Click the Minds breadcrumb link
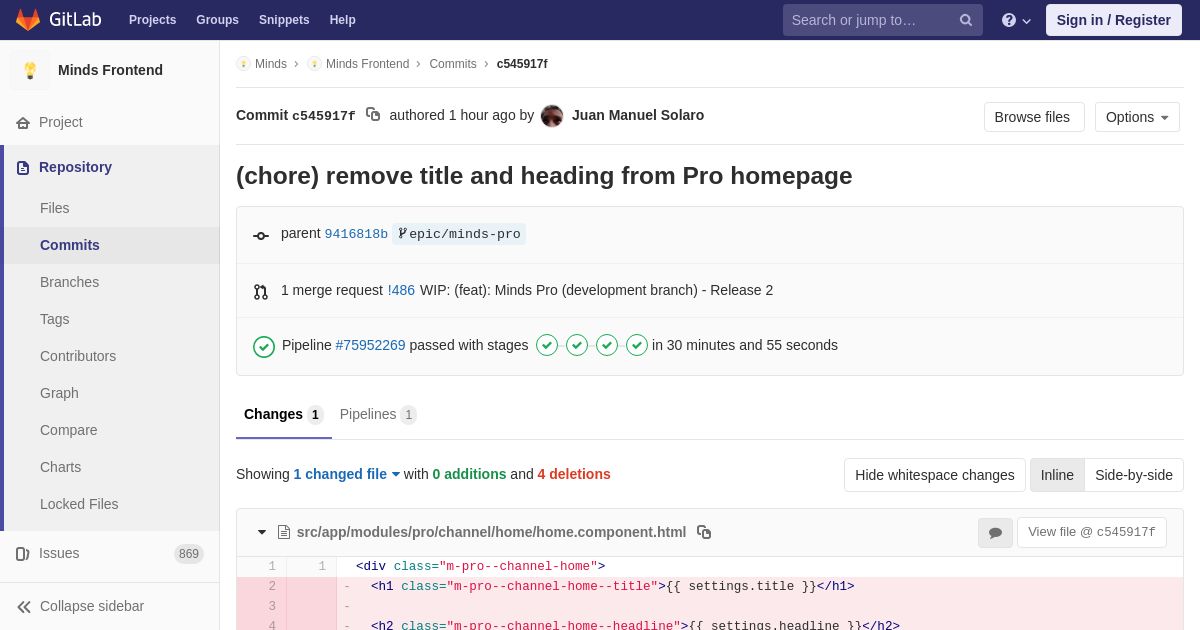Screen dimensions: 1200x630 (x=271, y=64)
